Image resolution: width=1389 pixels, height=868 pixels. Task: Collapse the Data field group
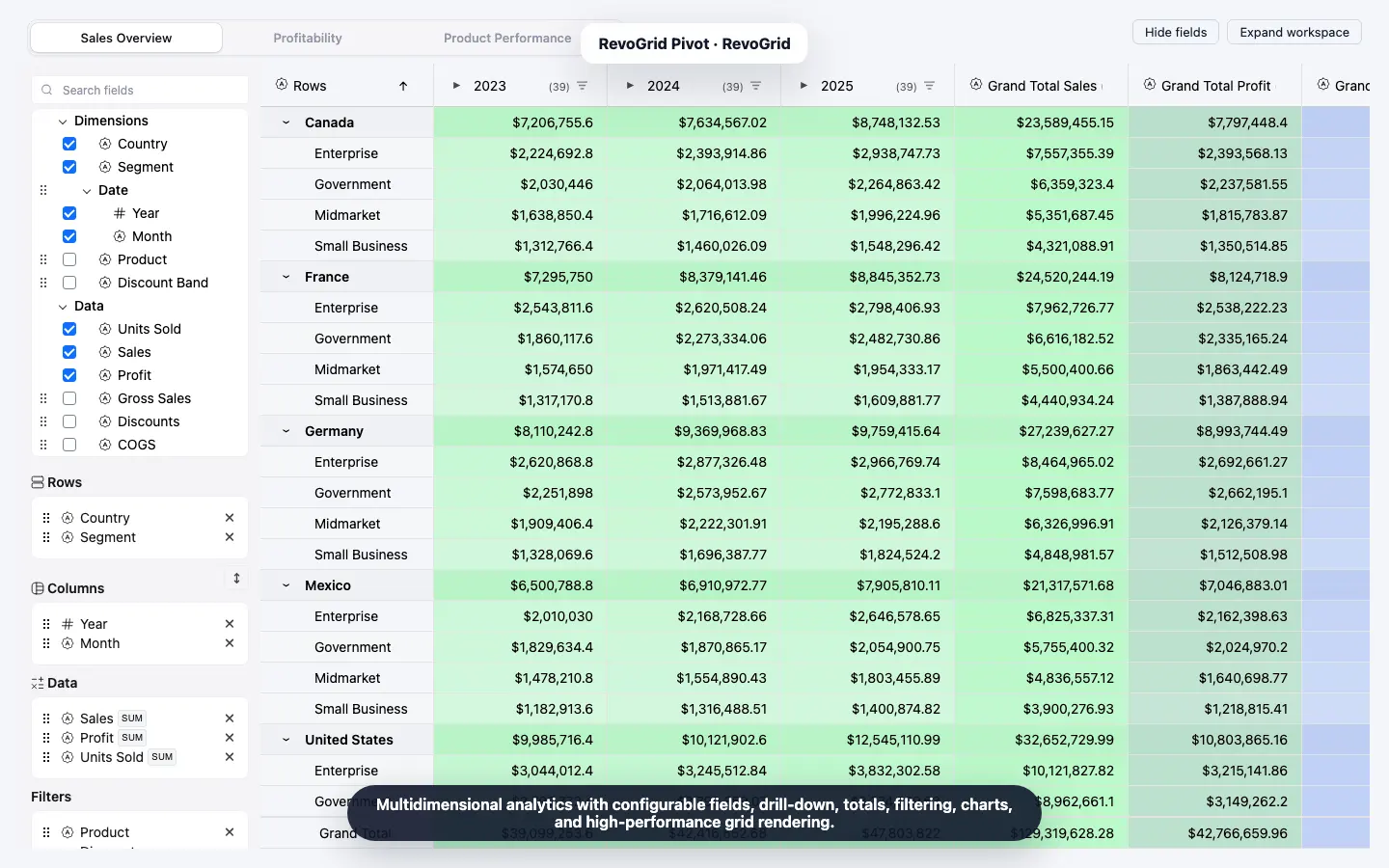pyautogui.click(x=63, y=307)
